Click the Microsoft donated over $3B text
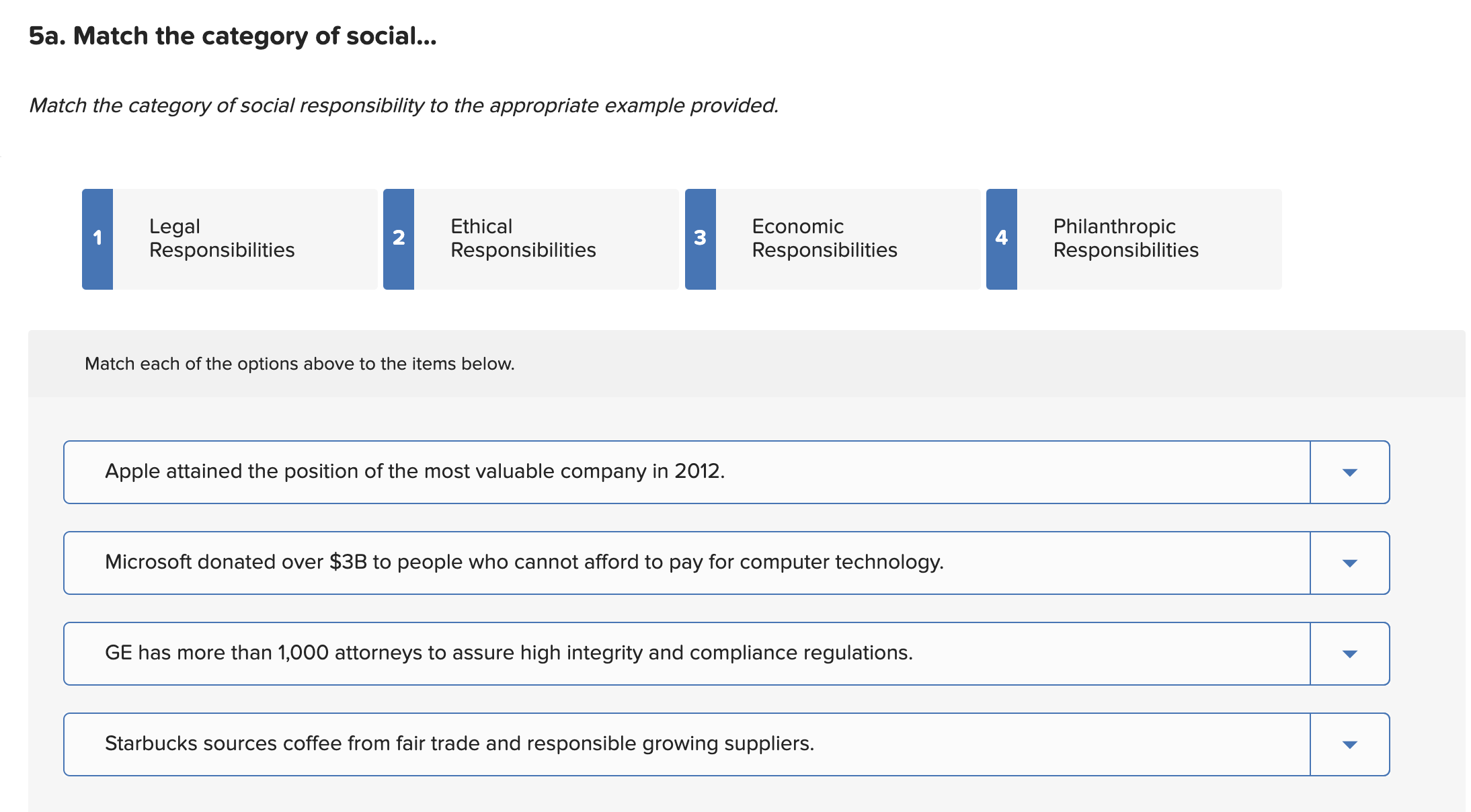This screenshot has height=812, width=1471. coord(524,562)
